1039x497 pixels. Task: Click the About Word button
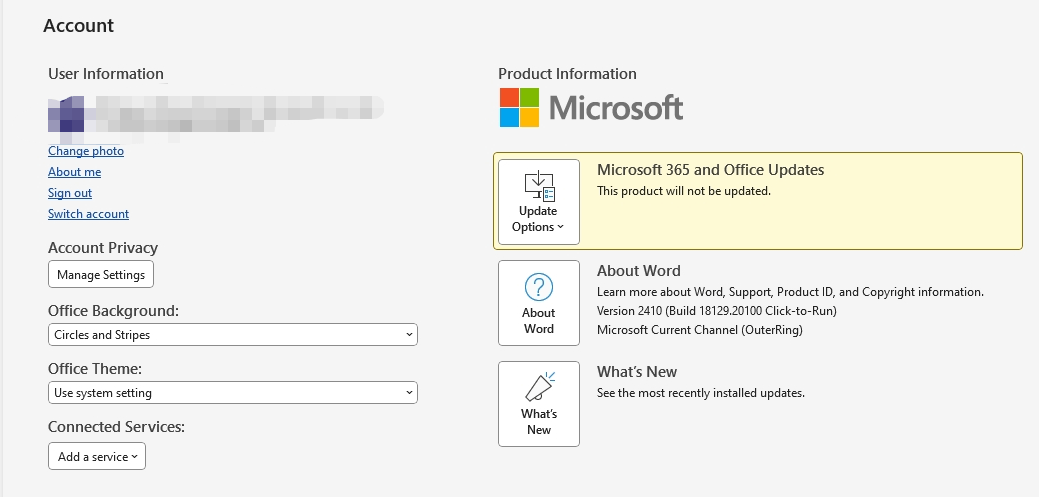coord(539,303)
